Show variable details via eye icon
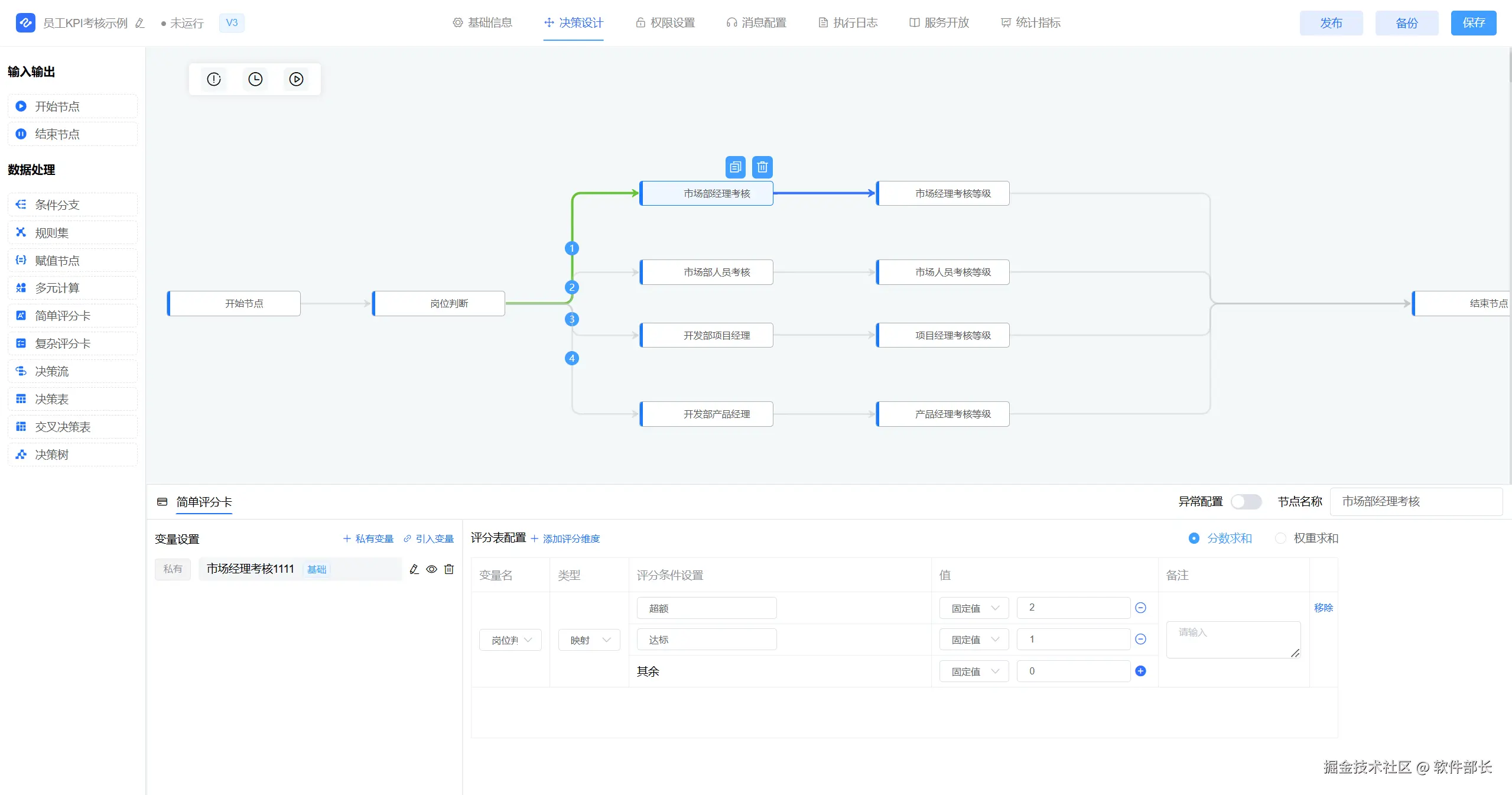The image size is (1512, 795). (x=431, y=569)
